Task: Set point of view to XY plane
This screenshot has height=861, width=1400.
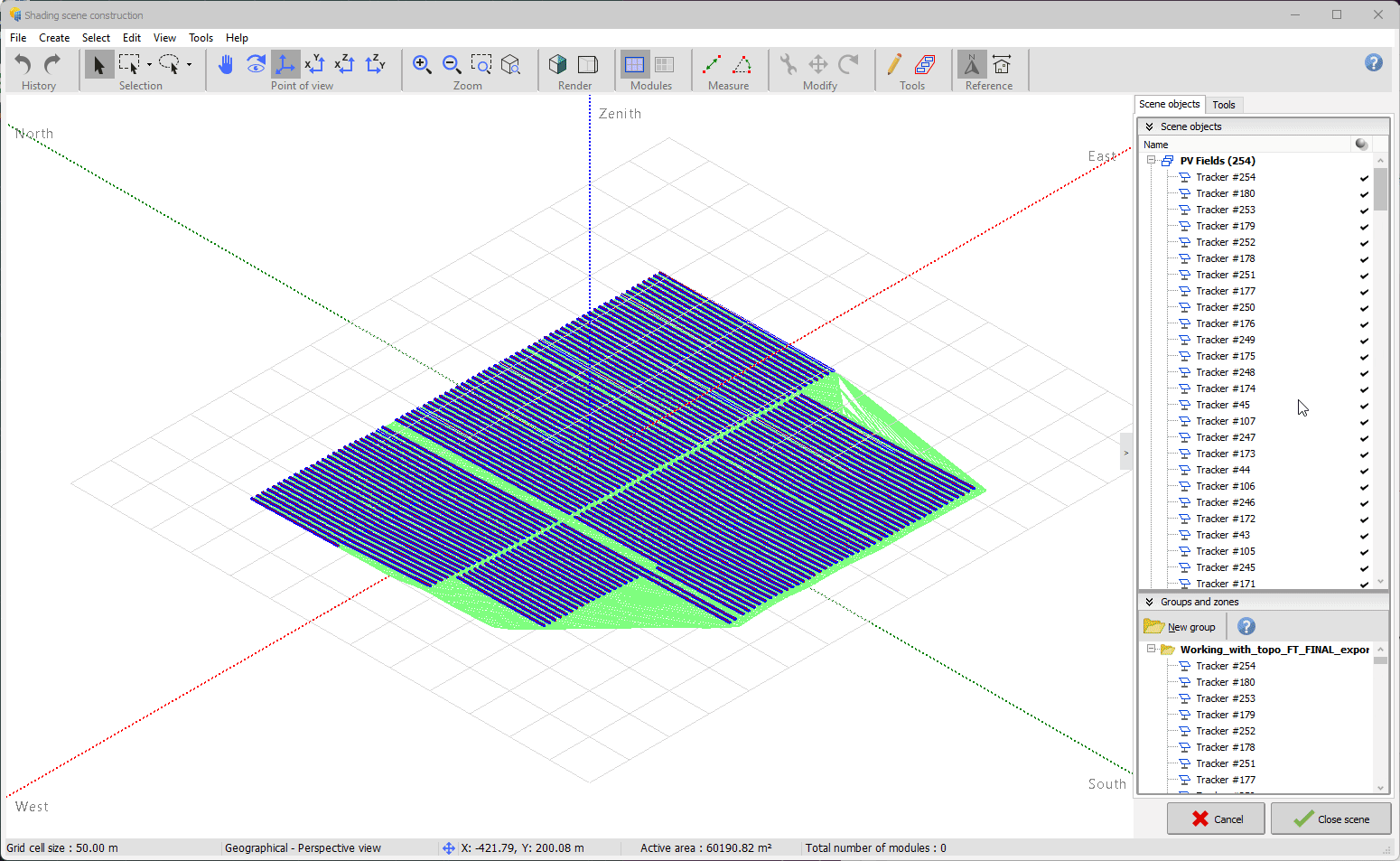Action: 315,64
